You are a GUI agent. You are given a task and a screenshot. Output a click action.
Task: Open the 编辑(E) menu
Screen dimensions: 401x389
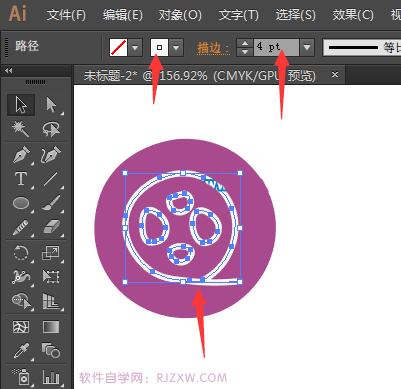[123, 15]
